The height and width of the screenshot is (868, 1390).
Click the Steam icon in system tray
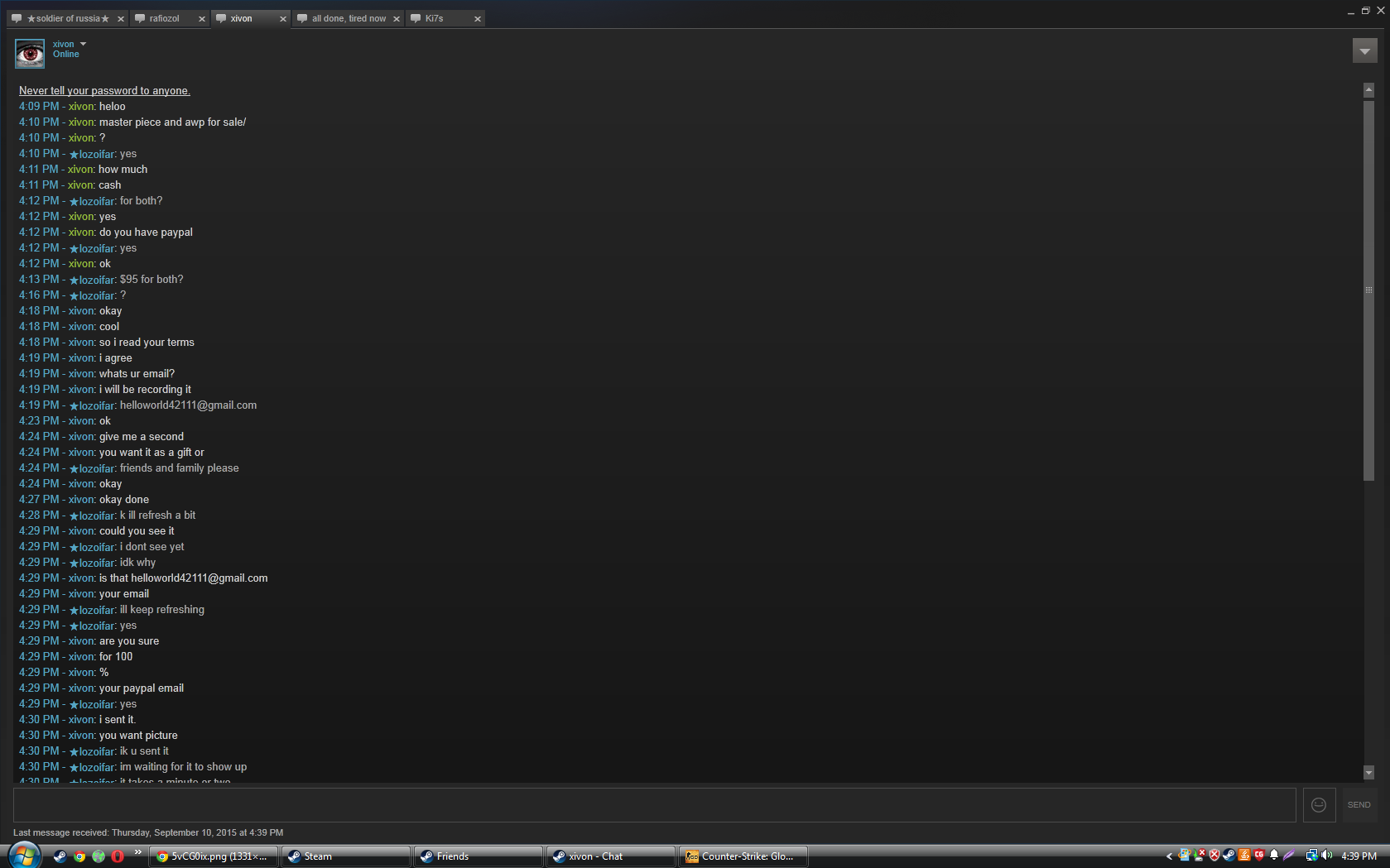pos(1229,856)
